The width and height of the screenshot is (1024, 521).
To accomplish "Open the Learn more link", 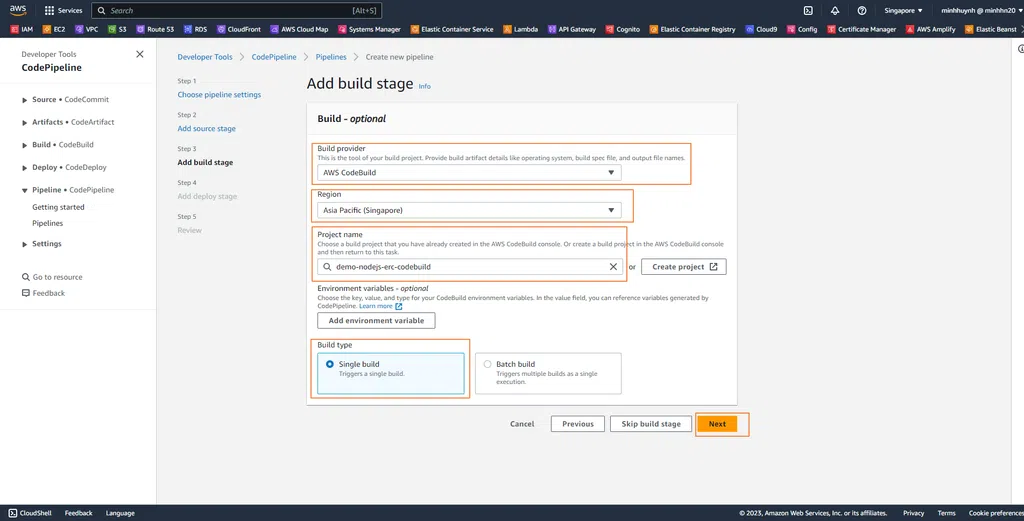I will pyautogui.click(x=380, y=306).
